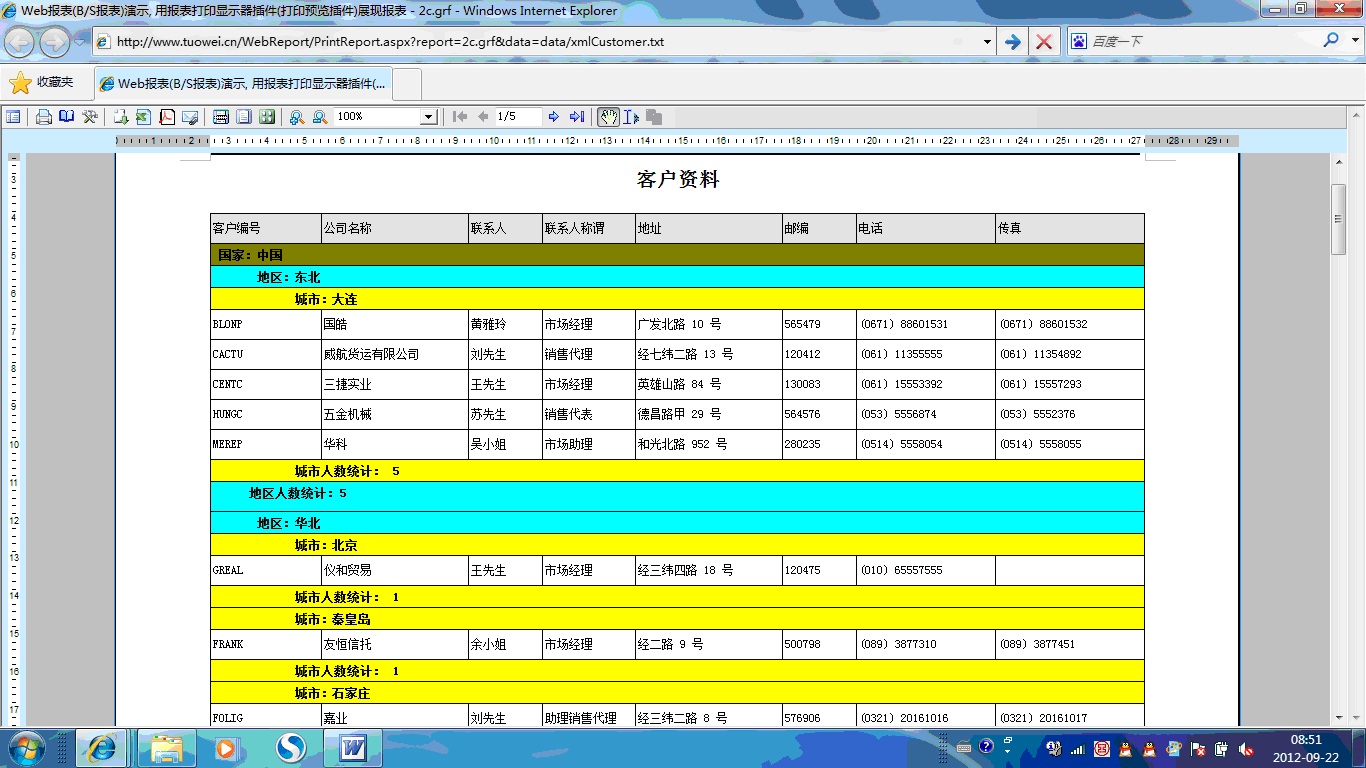Go to next report page
The height and width of the screenshot is (768, 1366).
point(554,117)
